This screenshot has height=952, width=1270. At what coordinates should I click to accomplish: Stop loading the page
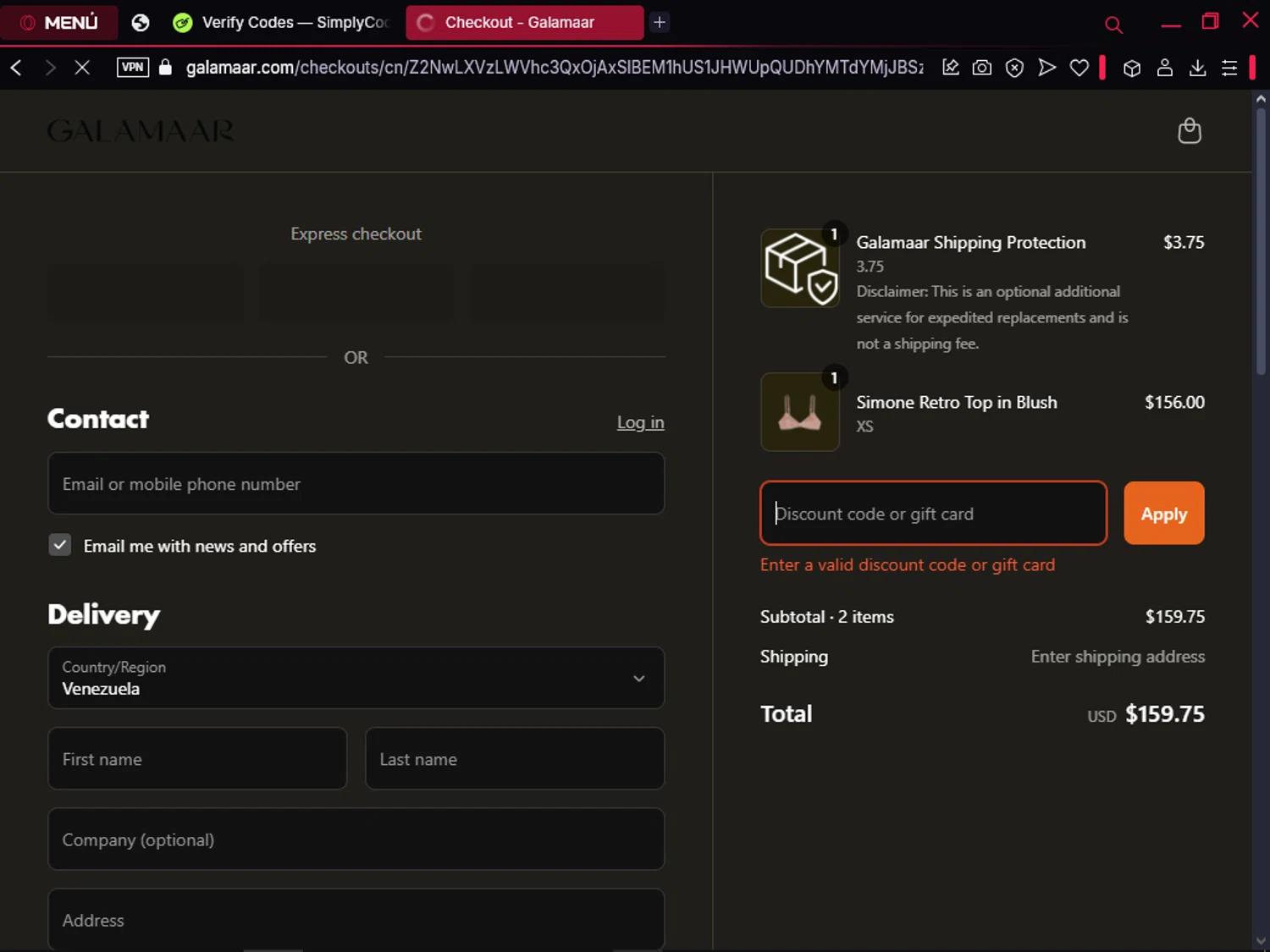tap(82, 68)
